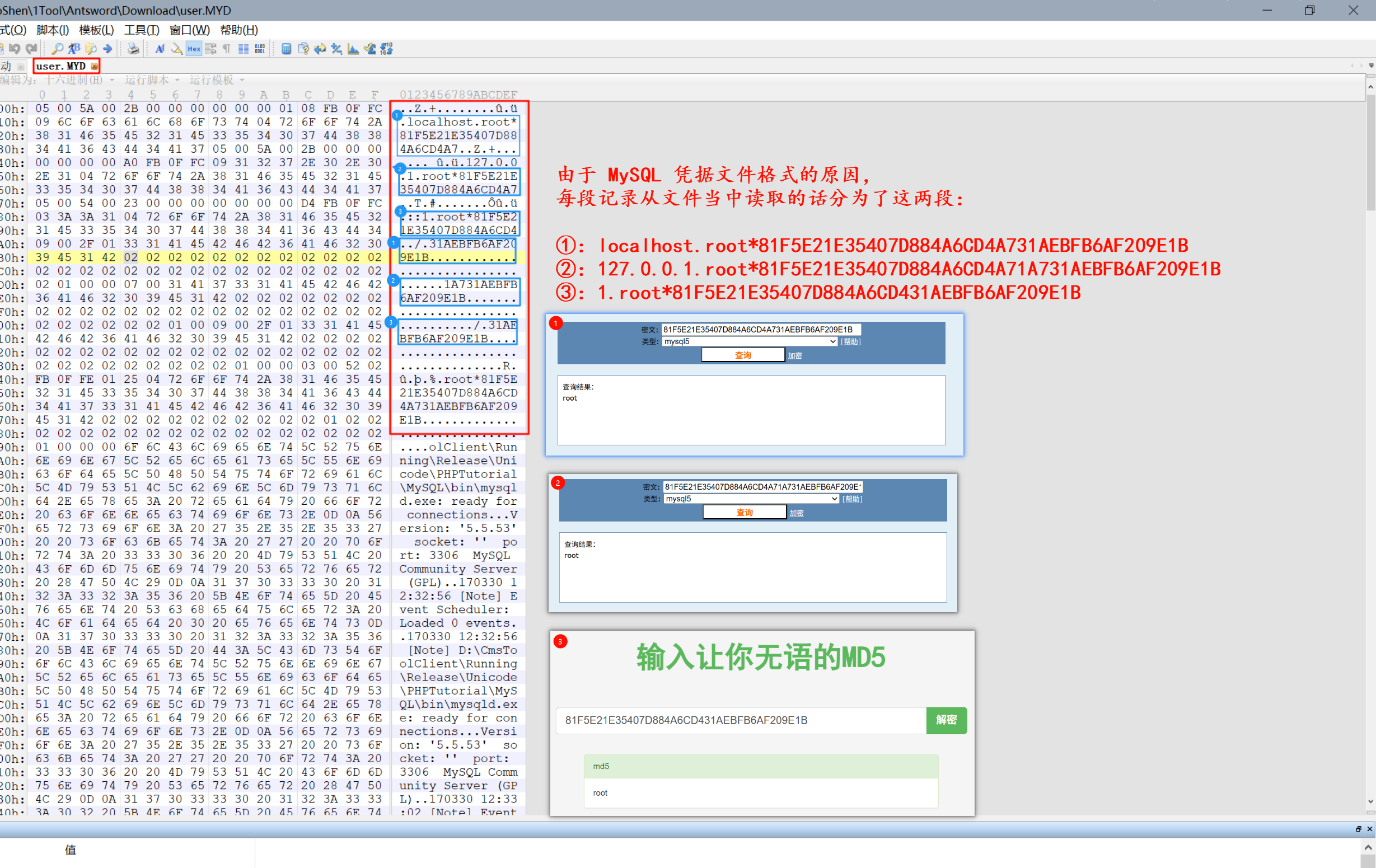The image size is (1376, 868).
Task: Click the base converter 10/16 icon
Action: [387, 49]
